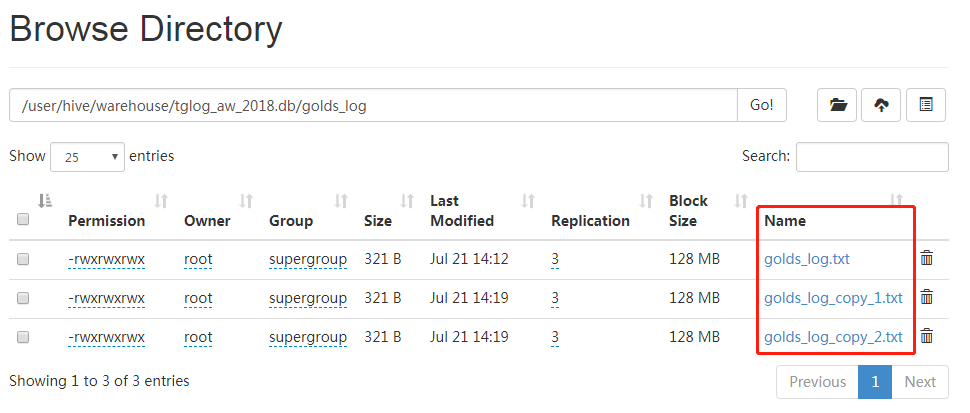The width and height of the screenshot is (970, 413).
Task: Open the Show entries count dropdown
Action: 87,157
